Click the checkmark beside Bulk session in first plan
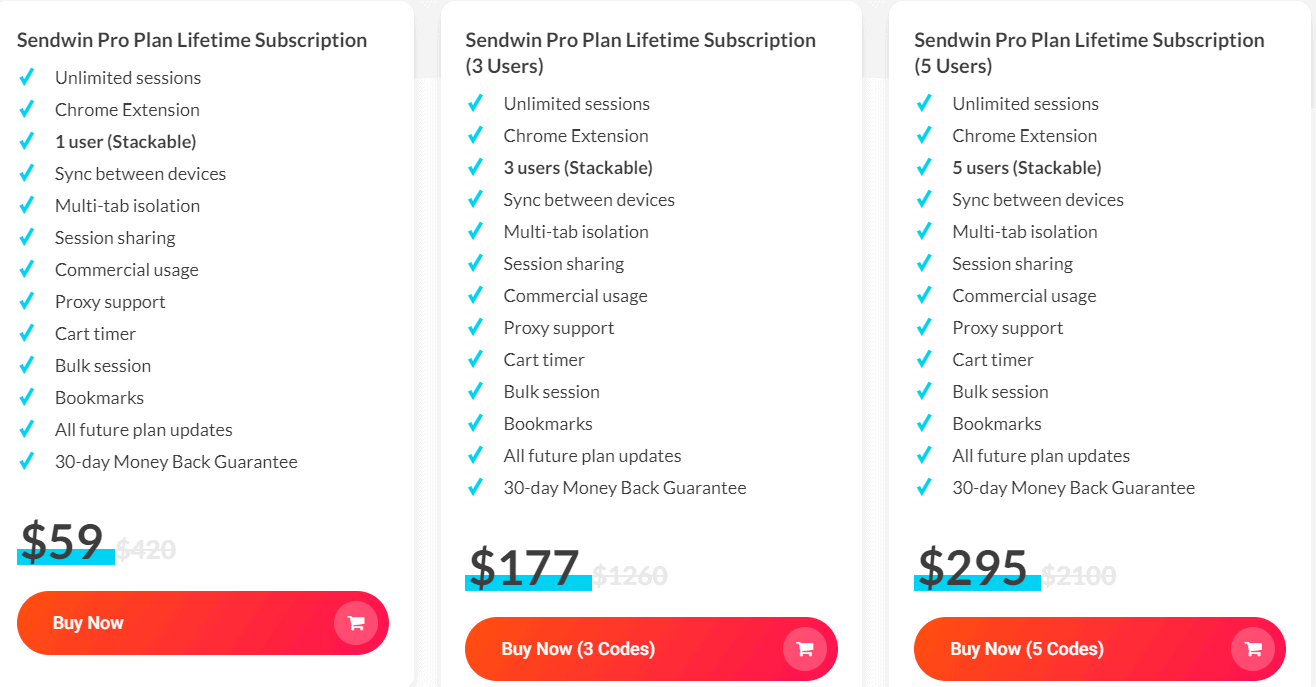1316x687 pixels. point(27,364)
